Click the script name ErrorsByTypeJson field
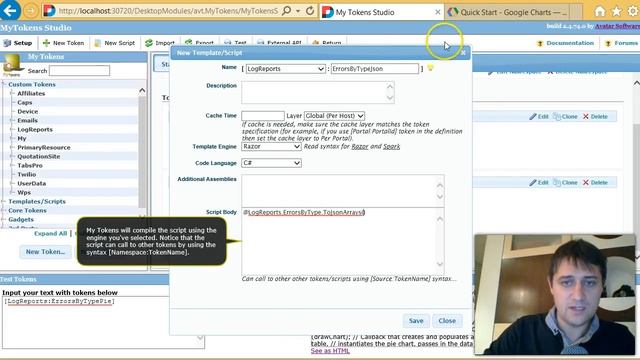The height and width of the screenshot is (360, 640). (375, 69)
